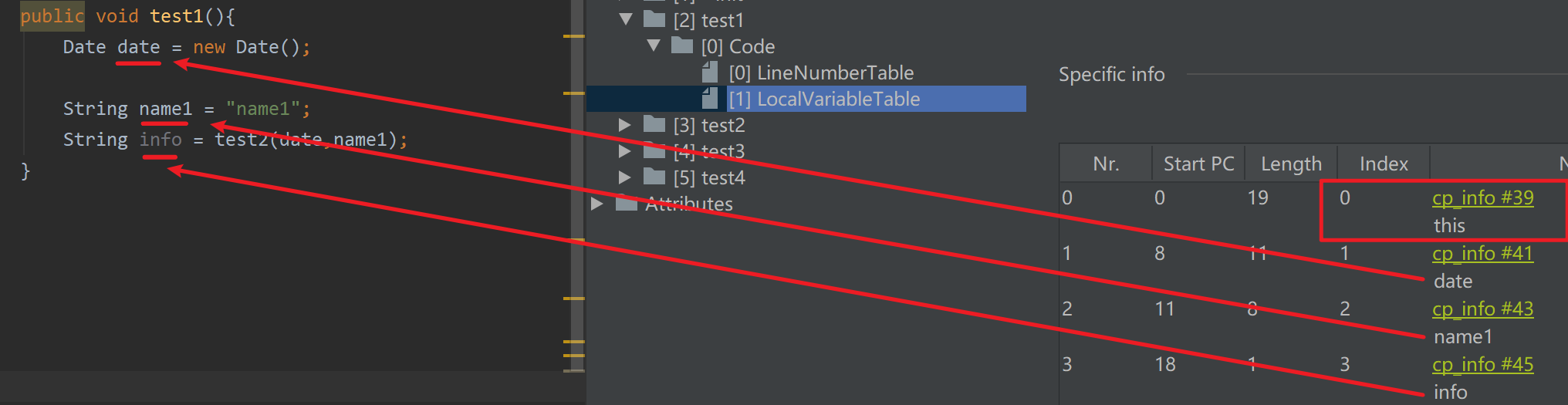Image resolution: width=1568 pixels, height=405 pixels.
Task: Click the Start PC column header
Action: 1198,164
